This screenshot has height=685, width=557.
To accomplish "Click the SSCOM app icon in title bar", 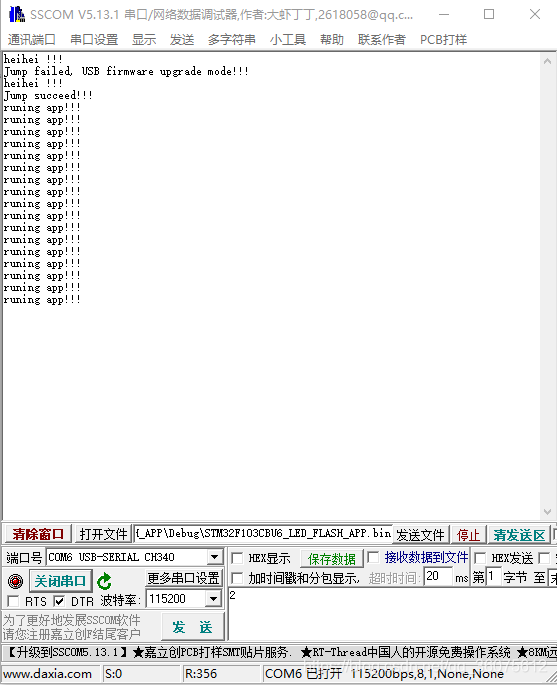I will [17, 14].
